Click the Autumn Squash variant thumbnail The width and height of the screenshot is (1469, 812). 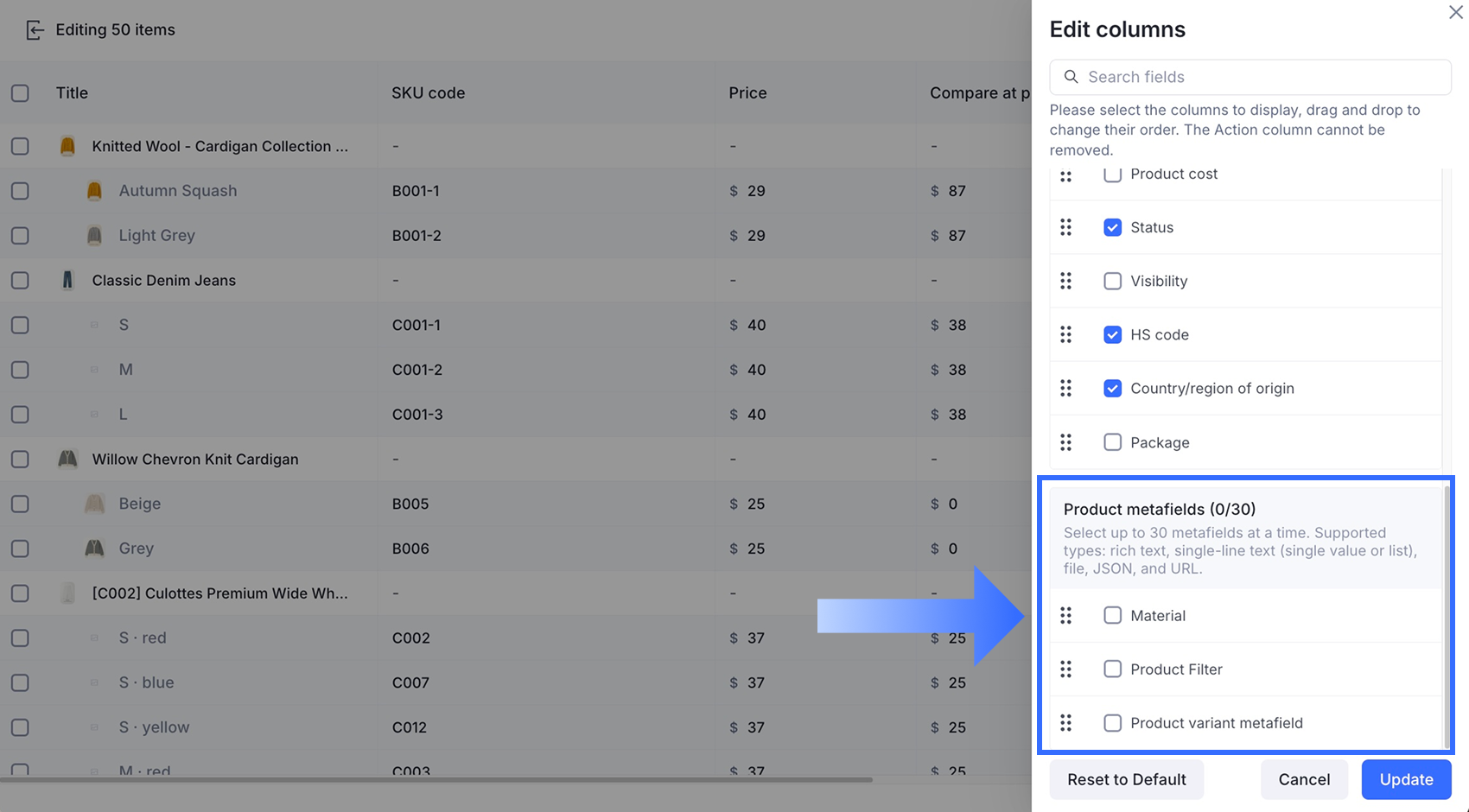click(x=94, y=190)
